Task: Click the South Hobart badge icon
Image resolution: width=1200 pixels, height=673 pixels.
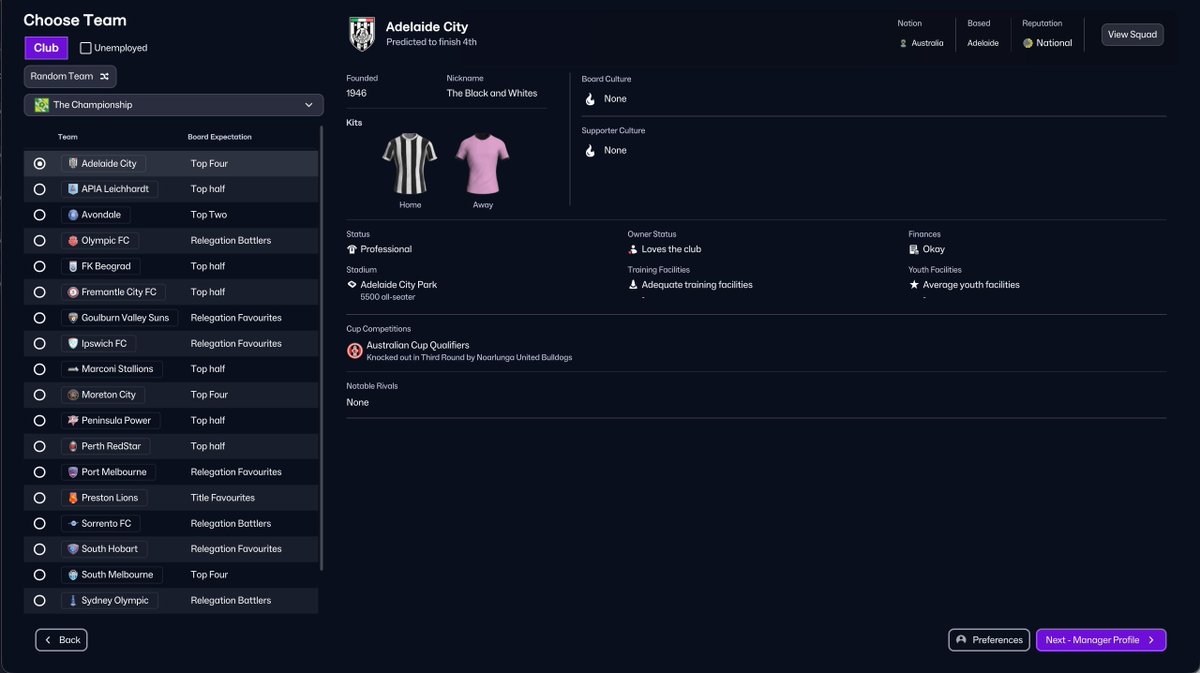Action: click(73, 549)
